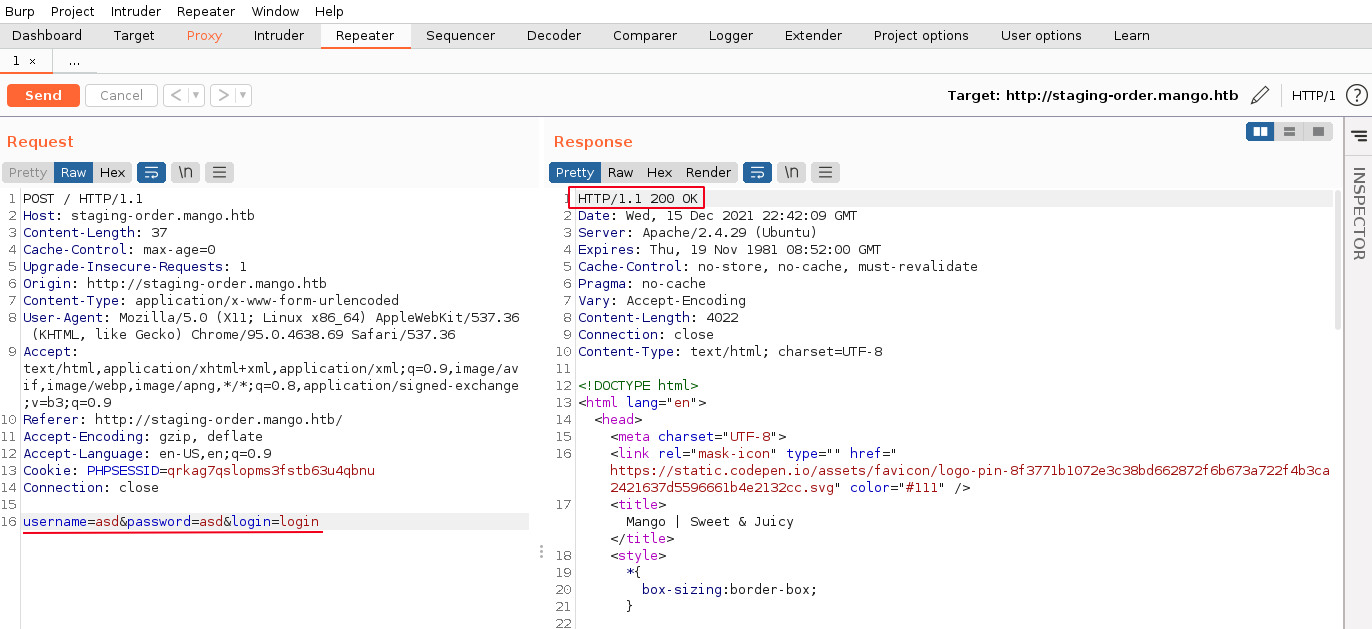Image resolution: width=1372 pixels, height=629 pixels.
Task: Open the Request pane hamburger menu
Action: 219,172
